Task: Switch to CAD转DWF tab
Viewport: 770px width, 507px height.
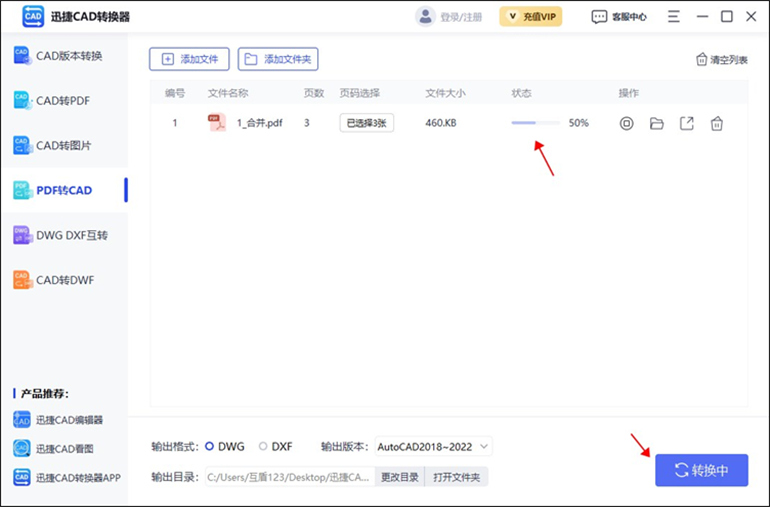Action: click(x=64, y=280)
